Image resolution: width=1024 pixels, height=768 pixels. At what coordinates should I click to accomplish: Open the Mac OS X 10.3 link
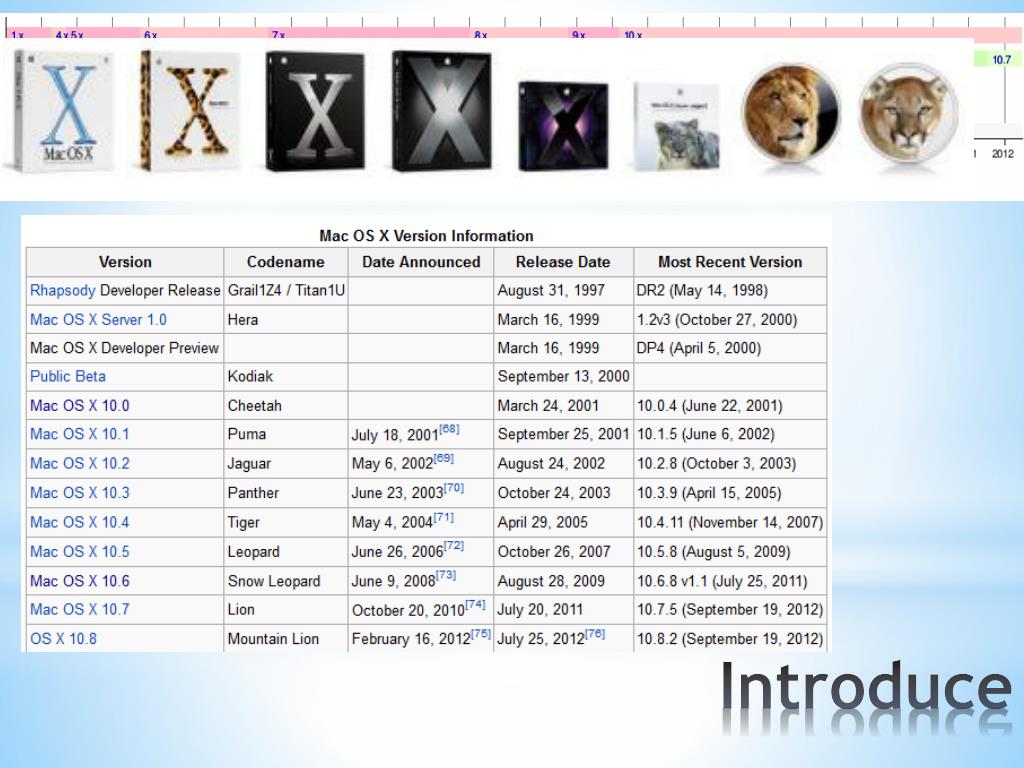click(x=80, y=492)
